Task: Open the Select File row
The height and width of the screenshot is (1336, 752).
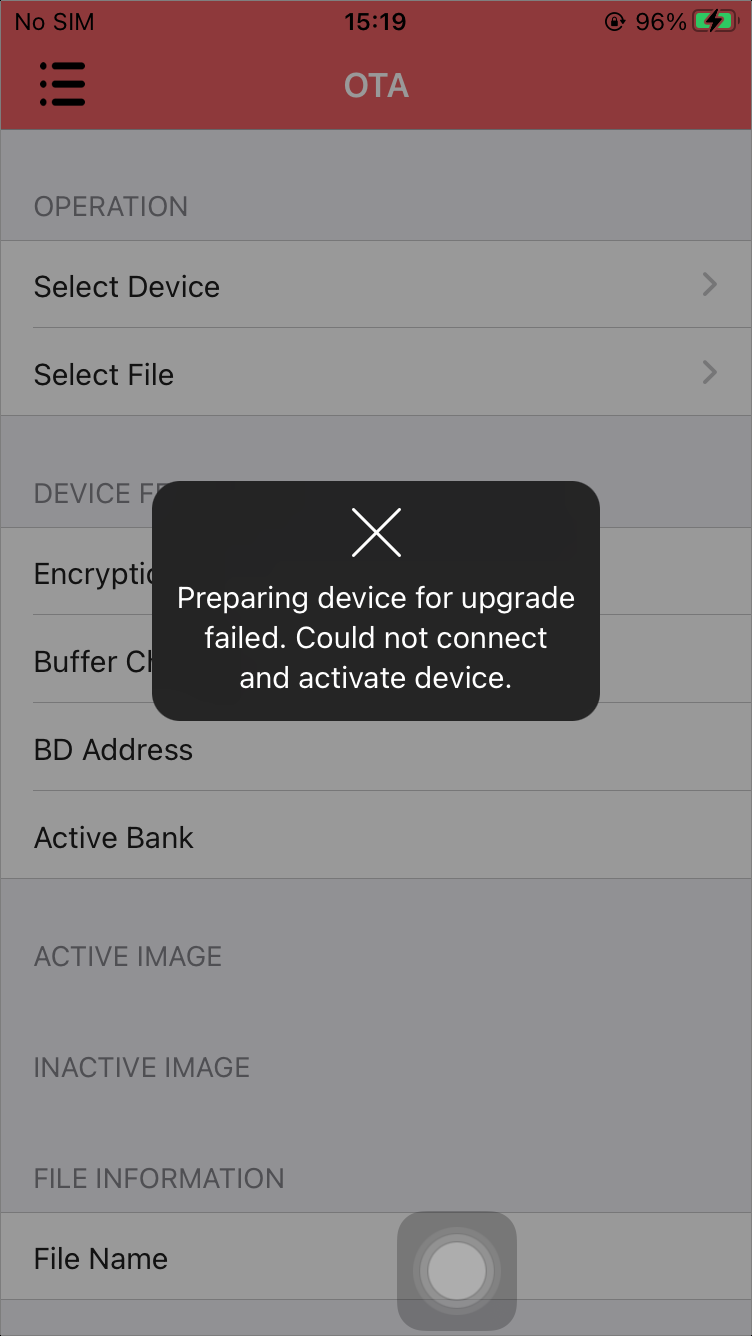Action: pos(376,373)
